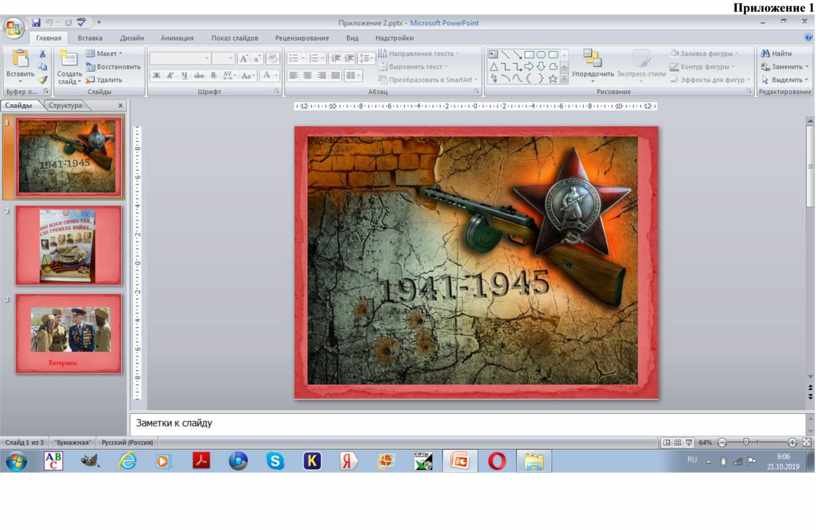Click the Format Painter brush icon

tap(43, 80)
